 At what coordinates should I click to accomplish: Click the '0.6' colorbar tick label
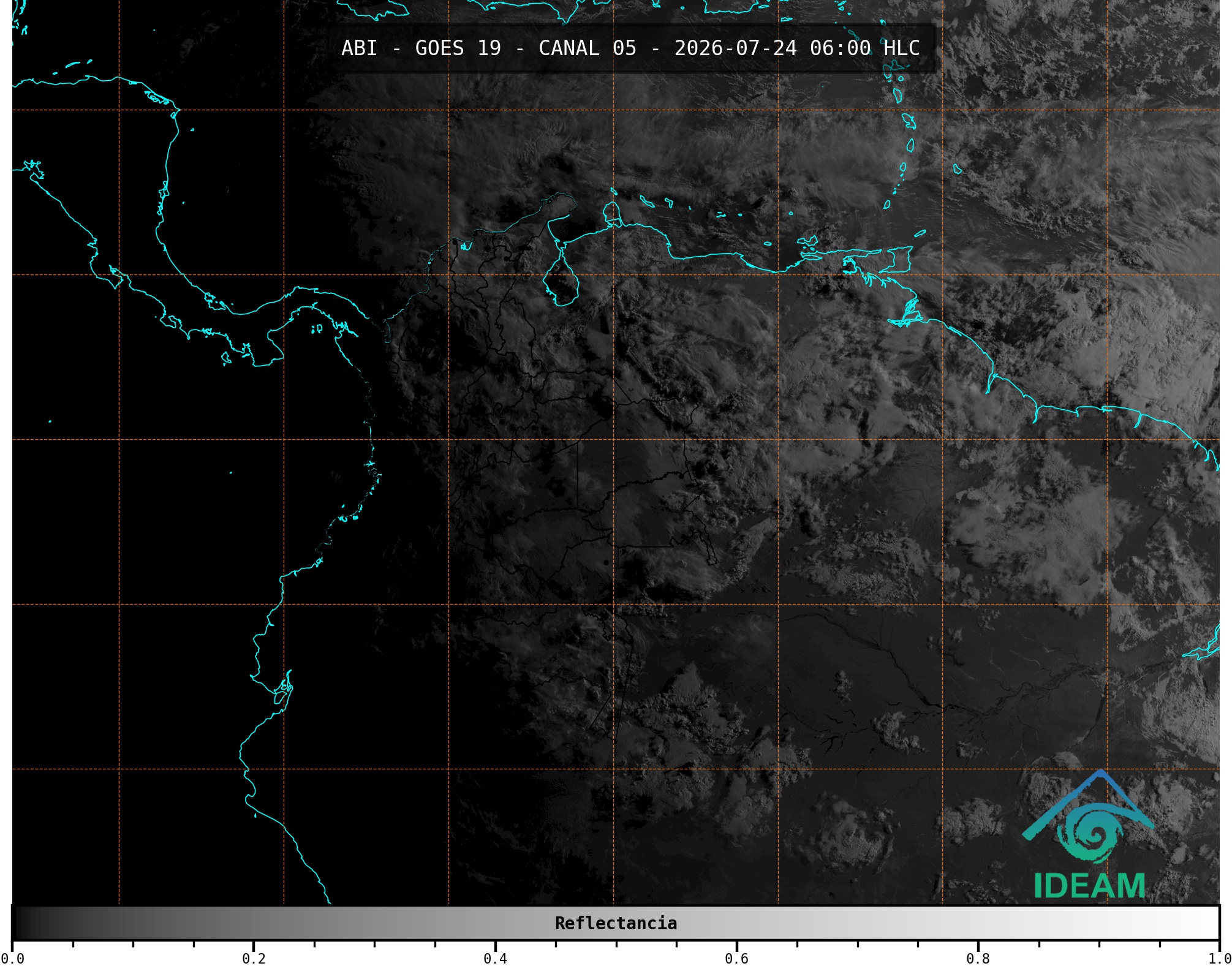(x=736, y=959)
